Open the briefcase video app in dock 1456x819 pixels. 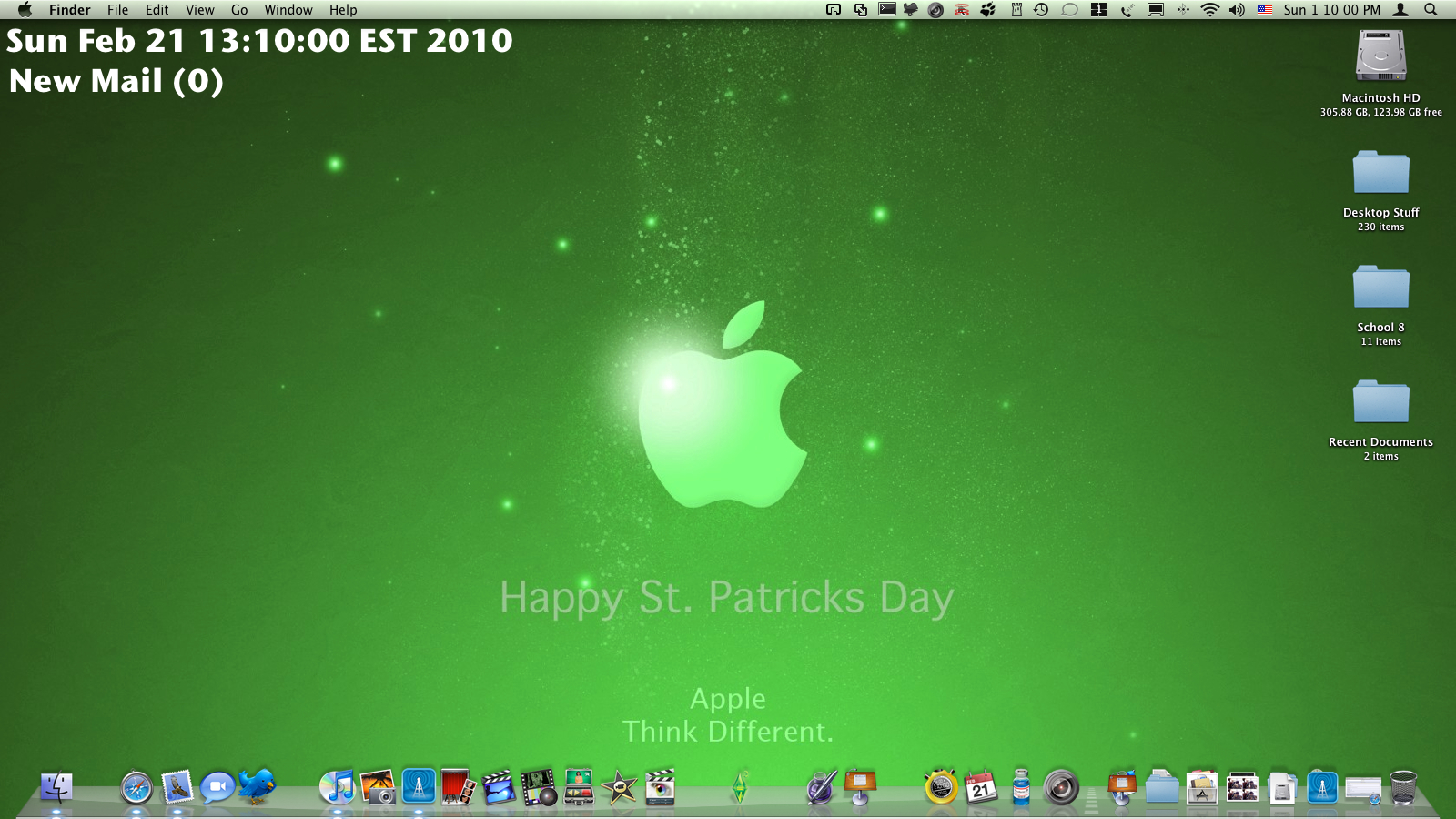[x=579, y=787]
